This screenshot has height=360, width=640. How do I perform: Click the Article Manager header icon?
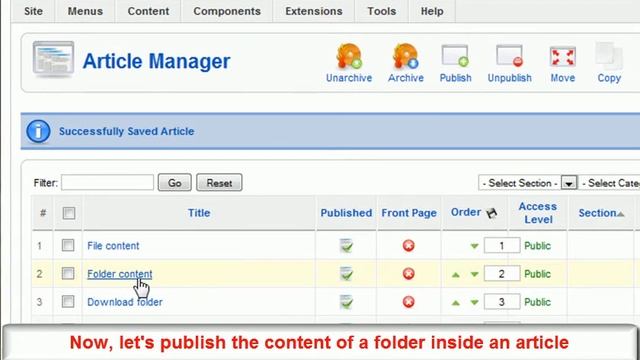(53, 59)
